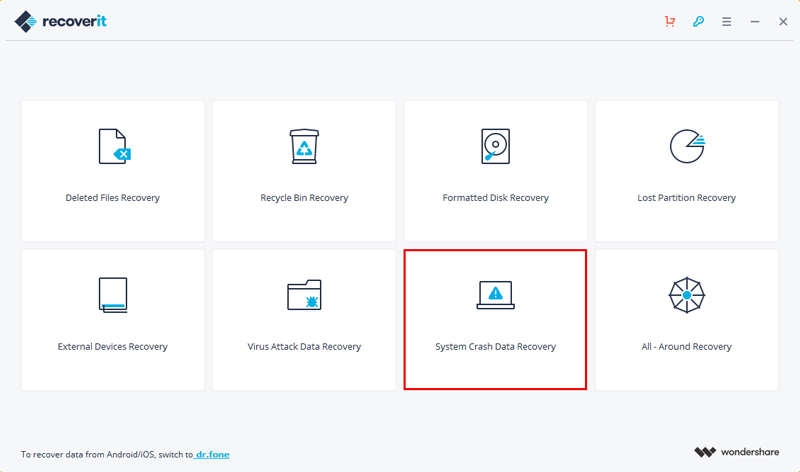Select the Recycle Bin Recovery label

(x=304, y=197)
